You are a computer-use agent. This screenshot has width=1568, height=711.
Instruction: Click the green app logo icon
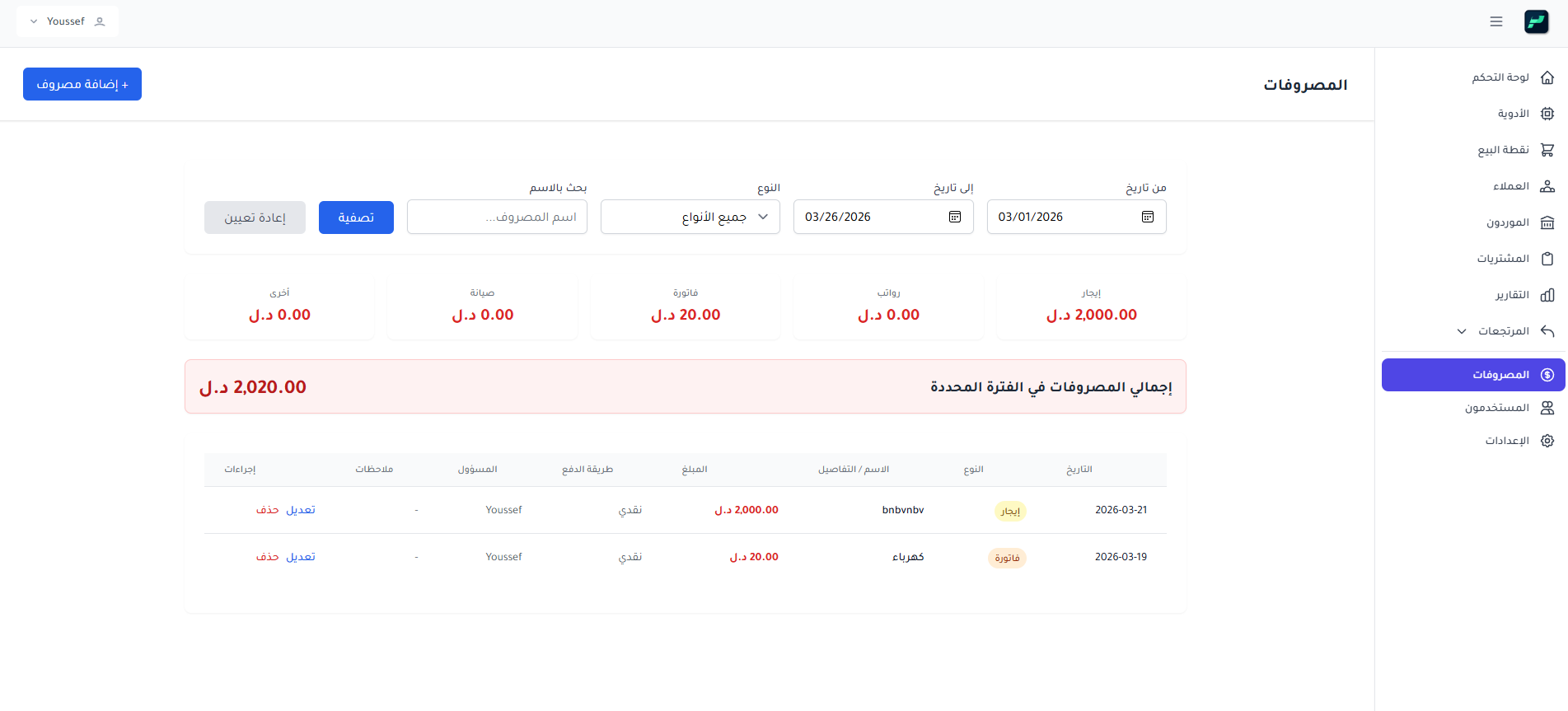[1537, 21]
